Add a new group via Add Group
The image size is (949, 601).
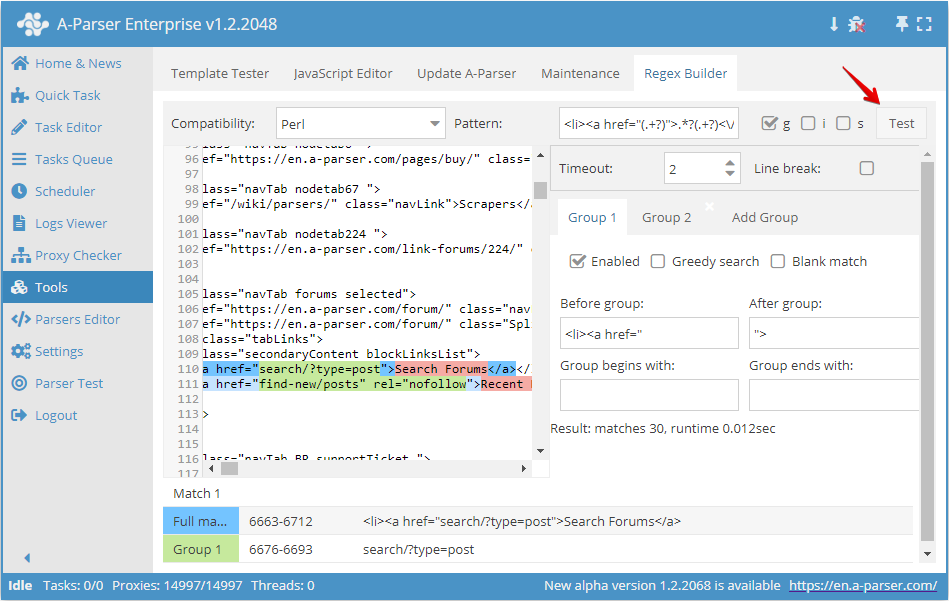(765, 217)
